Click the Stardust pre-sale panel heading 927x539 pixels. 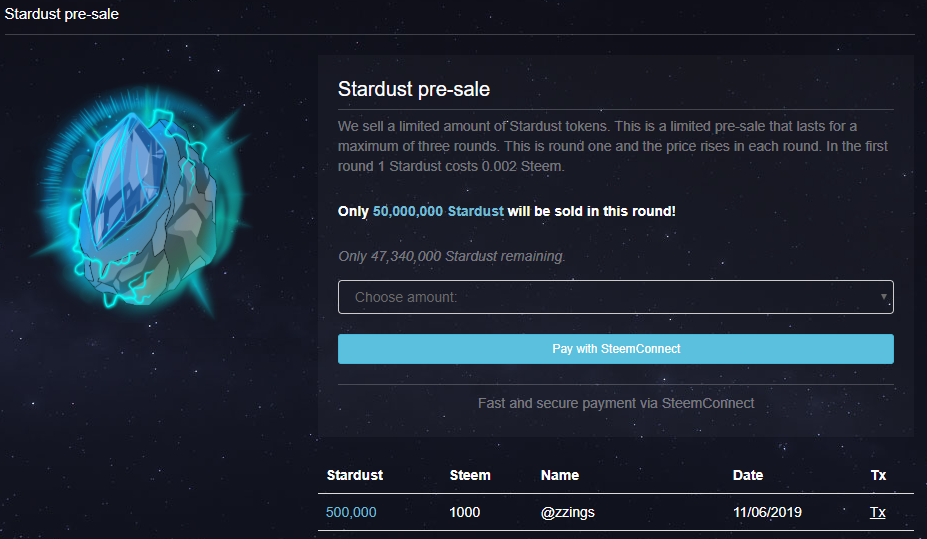[x=414, y=89]
